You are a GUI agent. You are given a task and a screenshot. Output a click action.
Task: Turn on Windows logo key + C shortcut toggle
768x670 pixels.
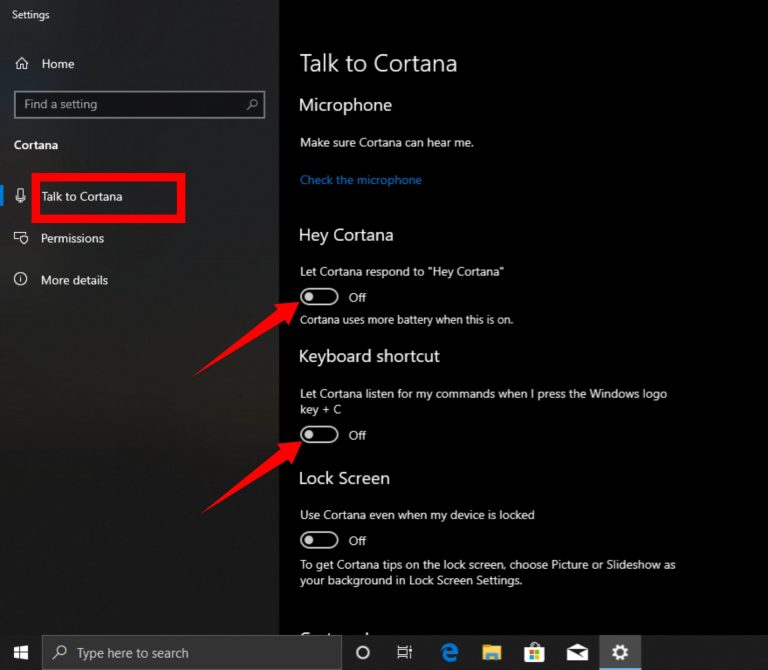[319, 434]
